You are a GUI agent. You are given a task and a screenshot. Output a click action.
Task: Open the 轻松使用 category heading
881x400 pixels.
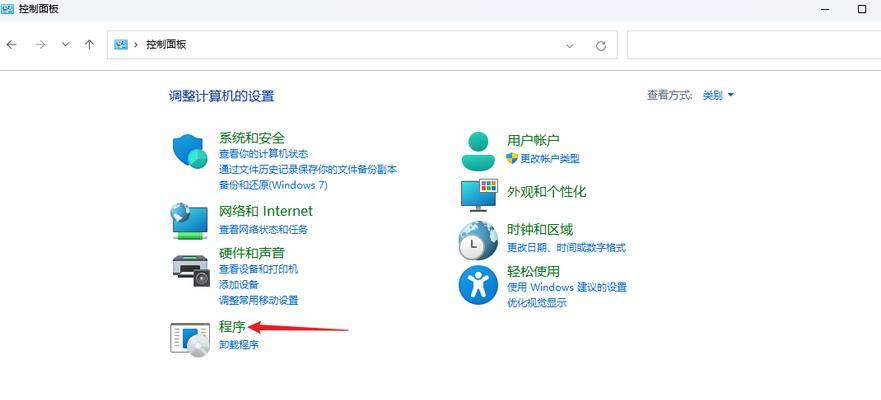click(x=533, y=271)
